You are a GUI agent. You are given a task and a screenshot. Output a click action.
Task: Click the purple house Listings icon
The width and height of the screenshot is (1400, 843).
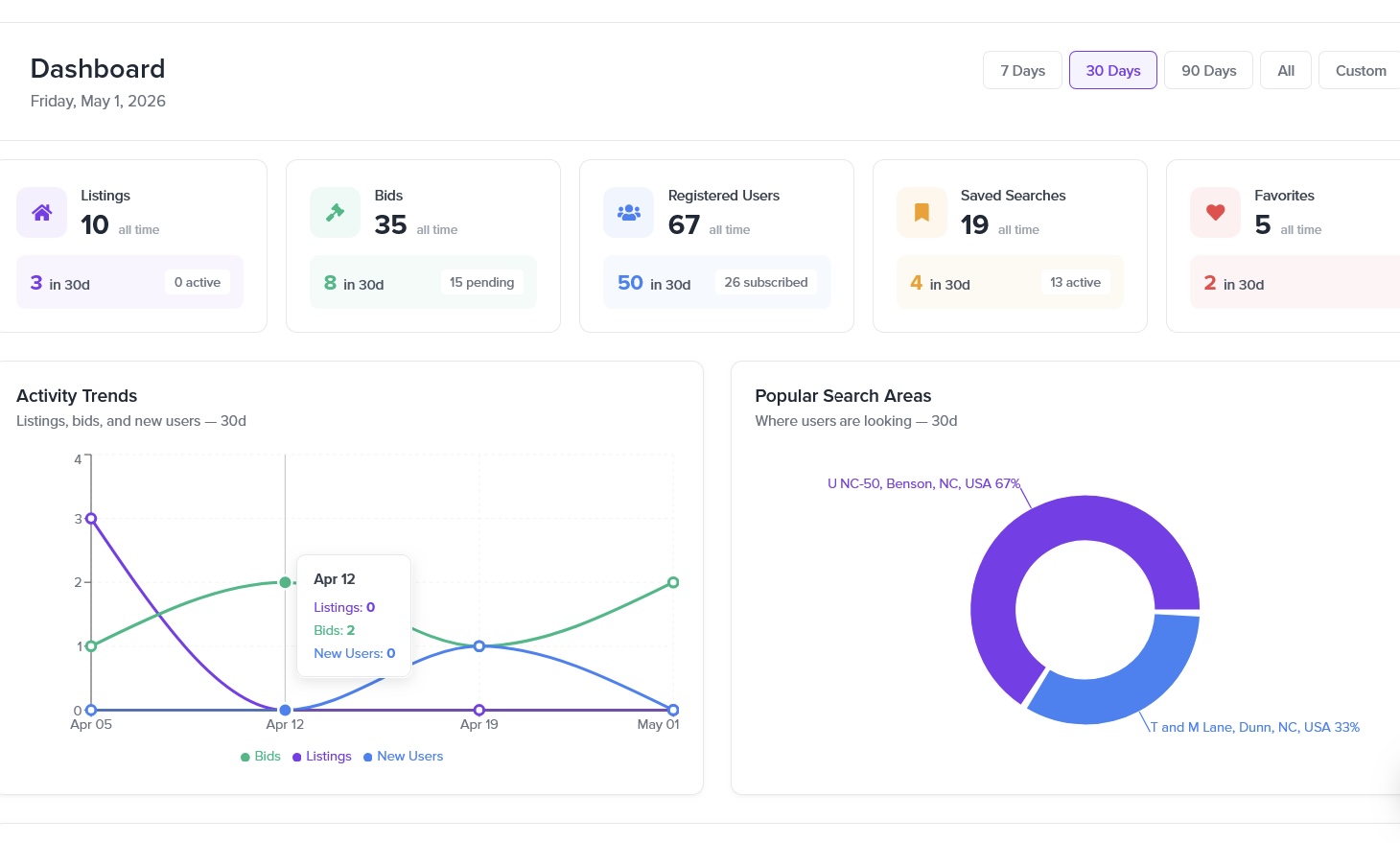(42, 212)
